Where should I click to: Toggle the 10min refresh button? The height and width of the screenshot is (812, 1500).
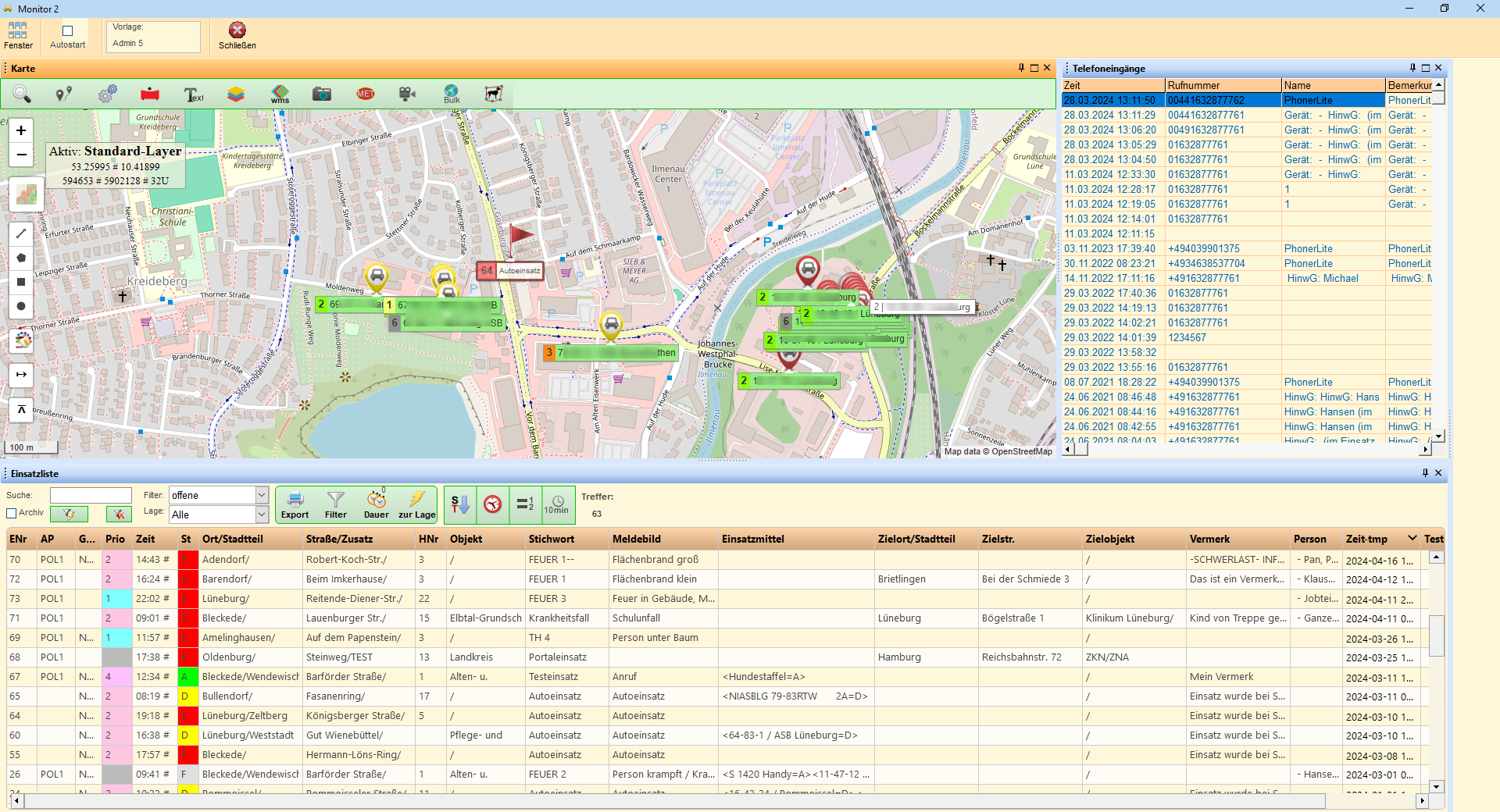pos(557,504)
